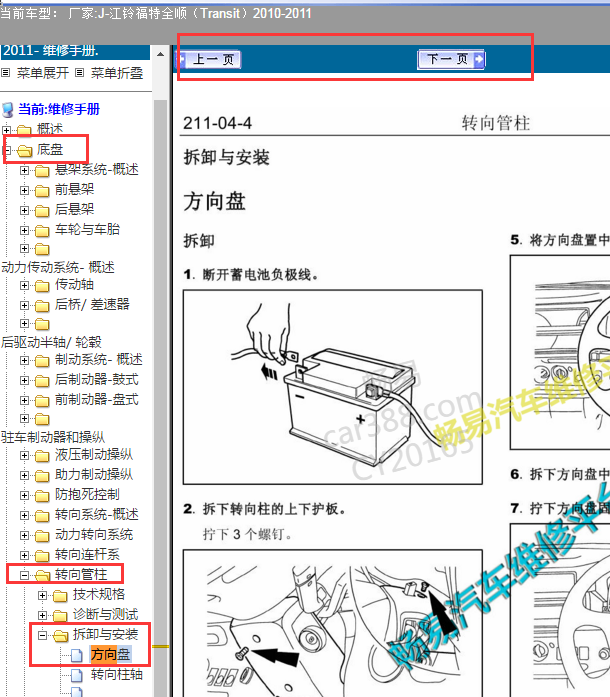Select 助力制动操纵 in the tree
Viewport: 610px width, 697px height.
(x=94, y=474)
